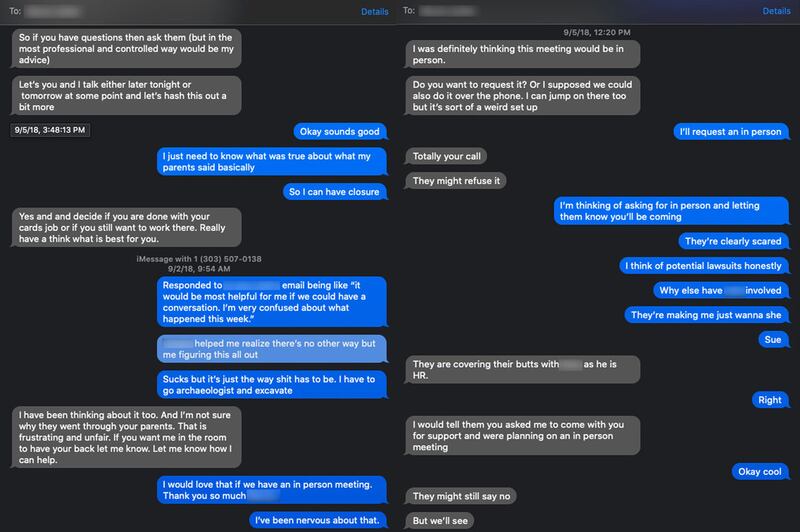Click the phone number in the iMessage header

pyautogui.click(x=233, y=258)
